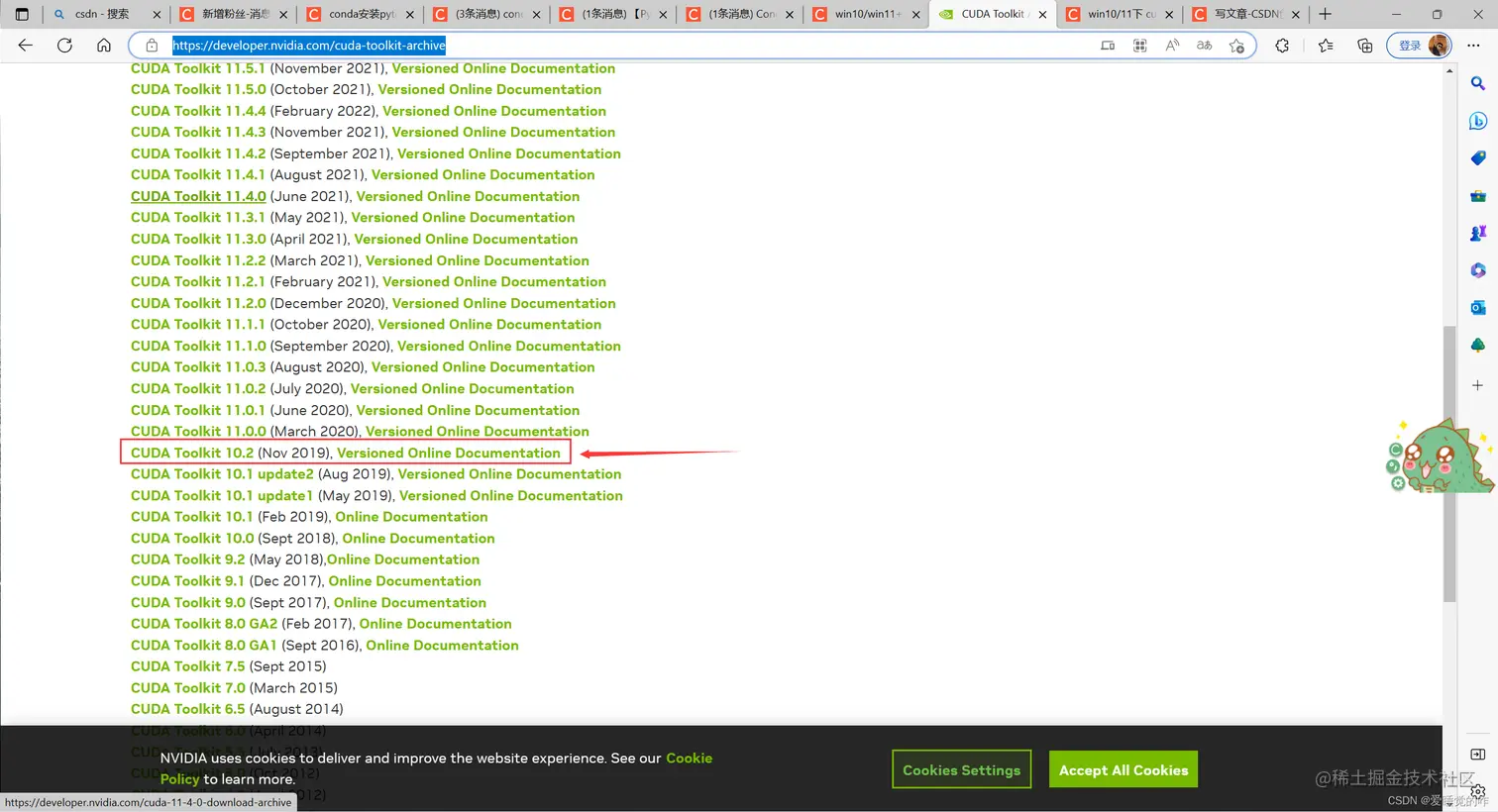Open the CUDA Toolkit 6.5 link
The image size is (1498, 812).
(187, 709)
